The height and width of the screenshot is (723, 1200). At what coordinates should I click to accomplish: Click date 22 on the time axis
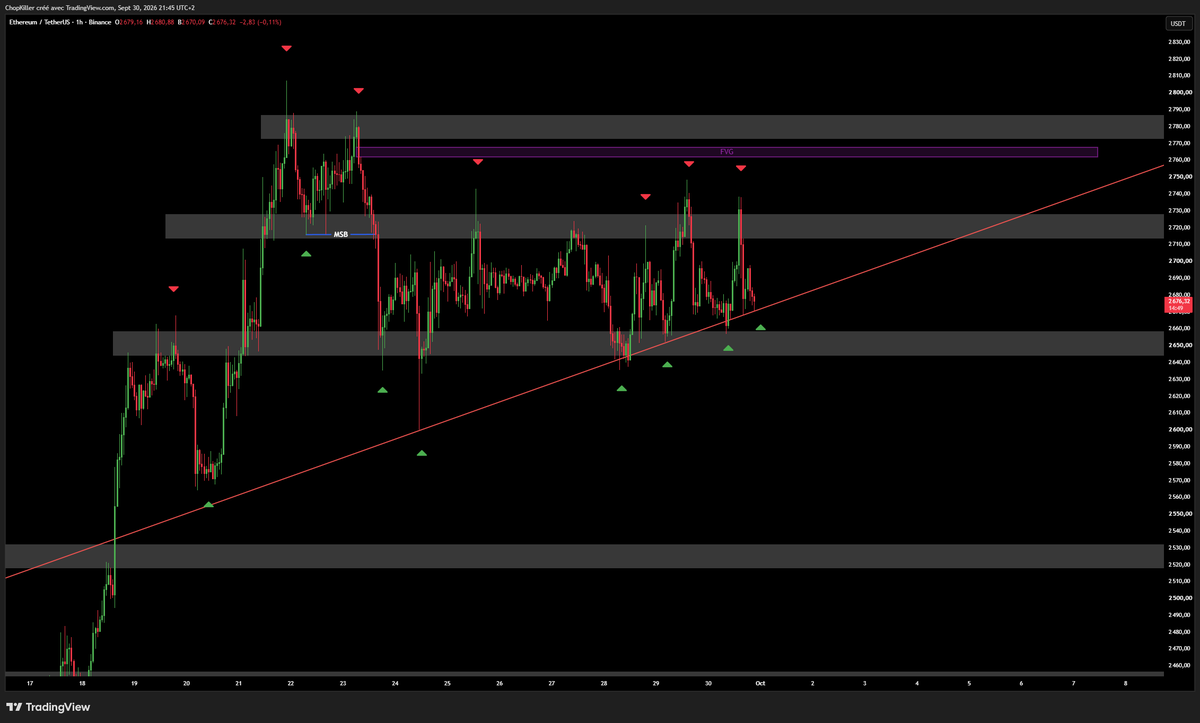291,683
